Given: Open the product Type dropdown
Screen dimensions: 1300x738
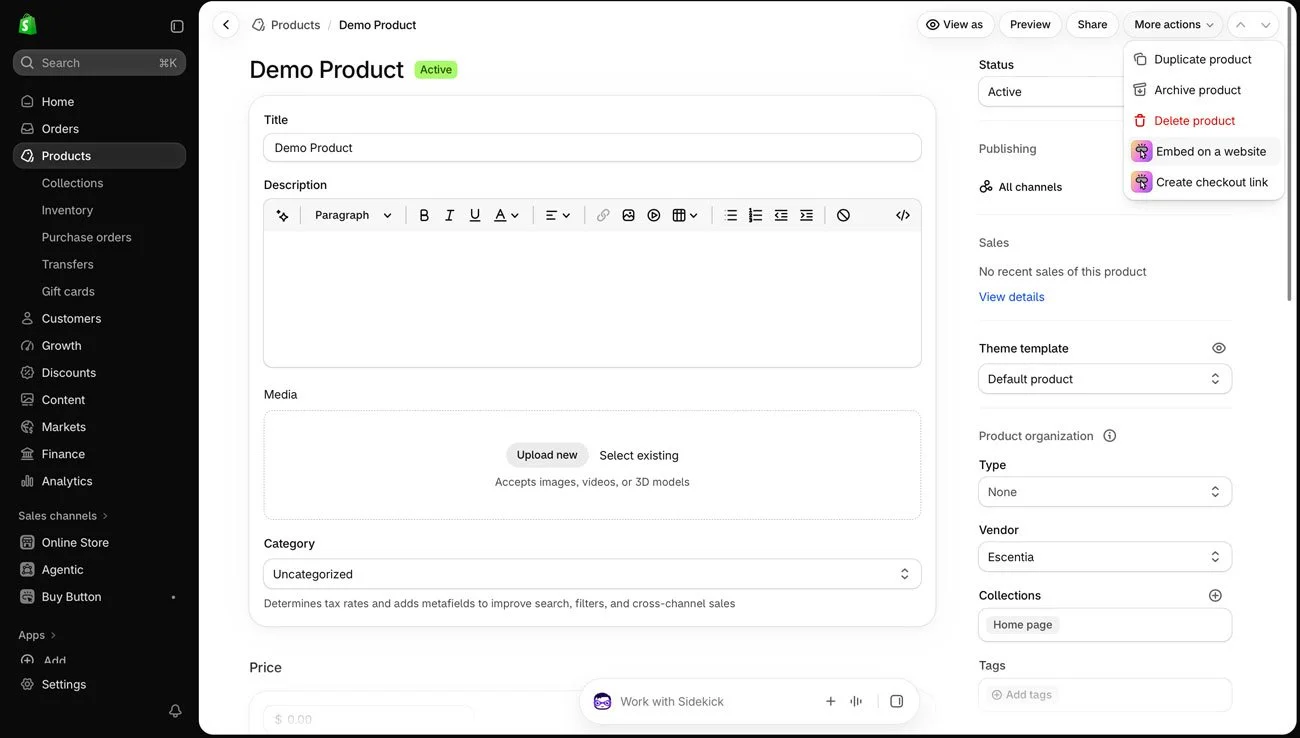Looking at the screenshot, I should click(x=1105, y=492).
